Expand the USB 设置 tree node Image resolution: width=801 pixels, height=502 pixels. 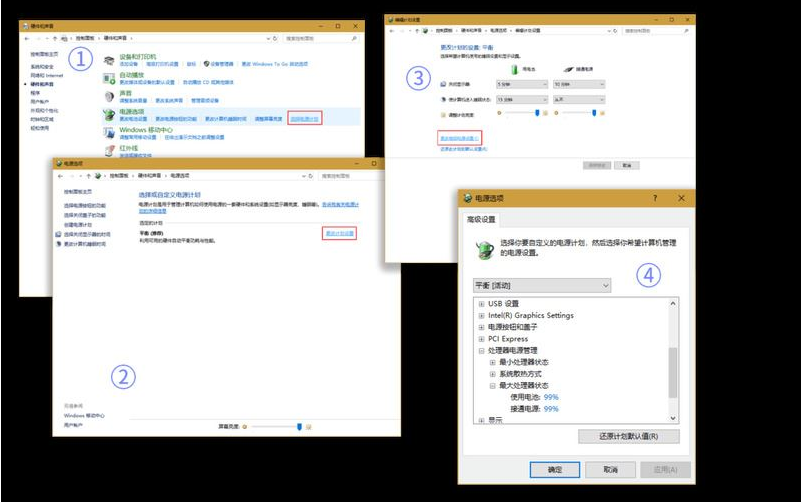click(x=482, y=304)
